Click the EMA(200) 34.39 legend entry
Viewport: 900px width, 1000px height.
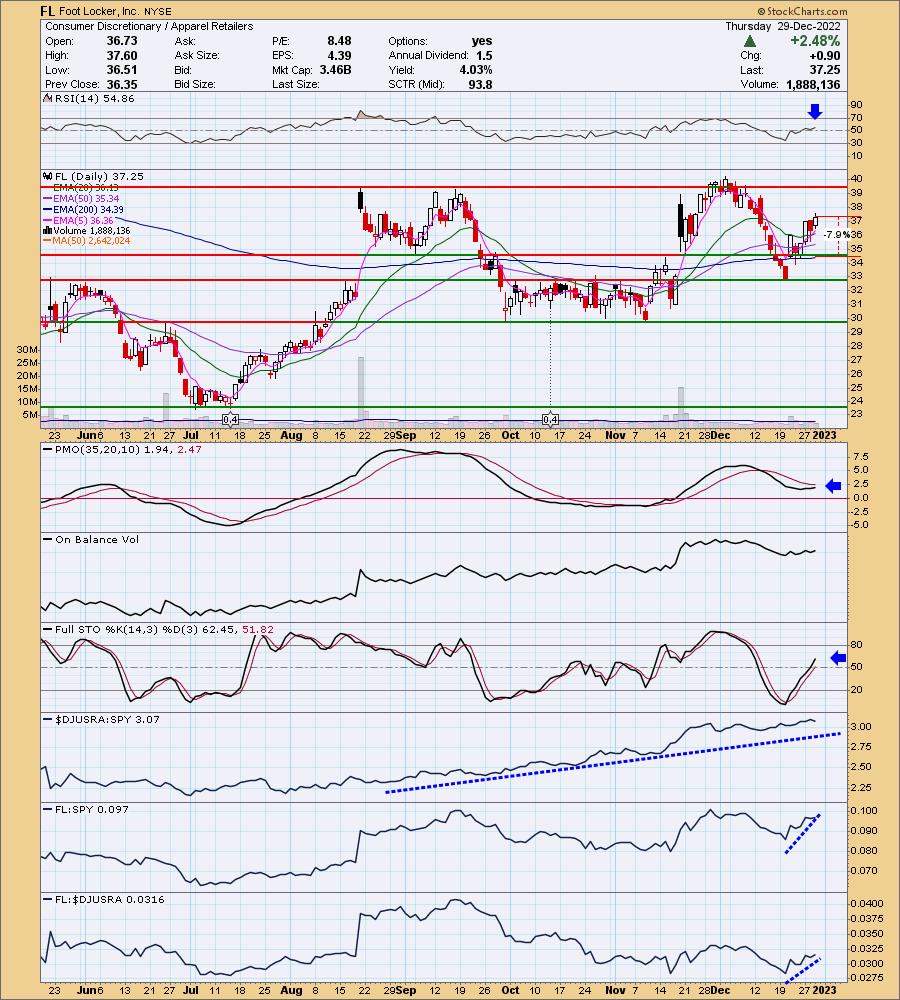coord(88,209)
